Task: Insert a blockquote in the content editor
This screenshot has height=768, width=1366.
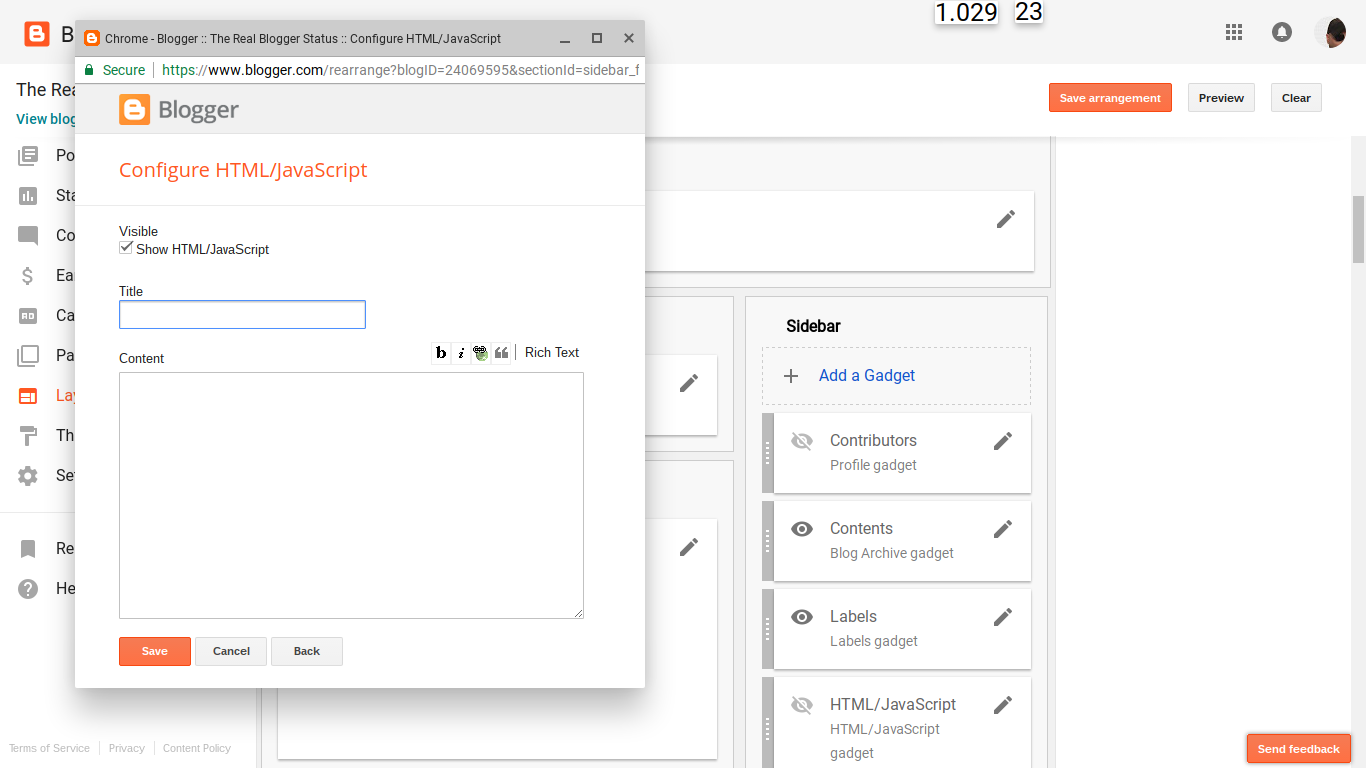Action: [x=501, y=352]
